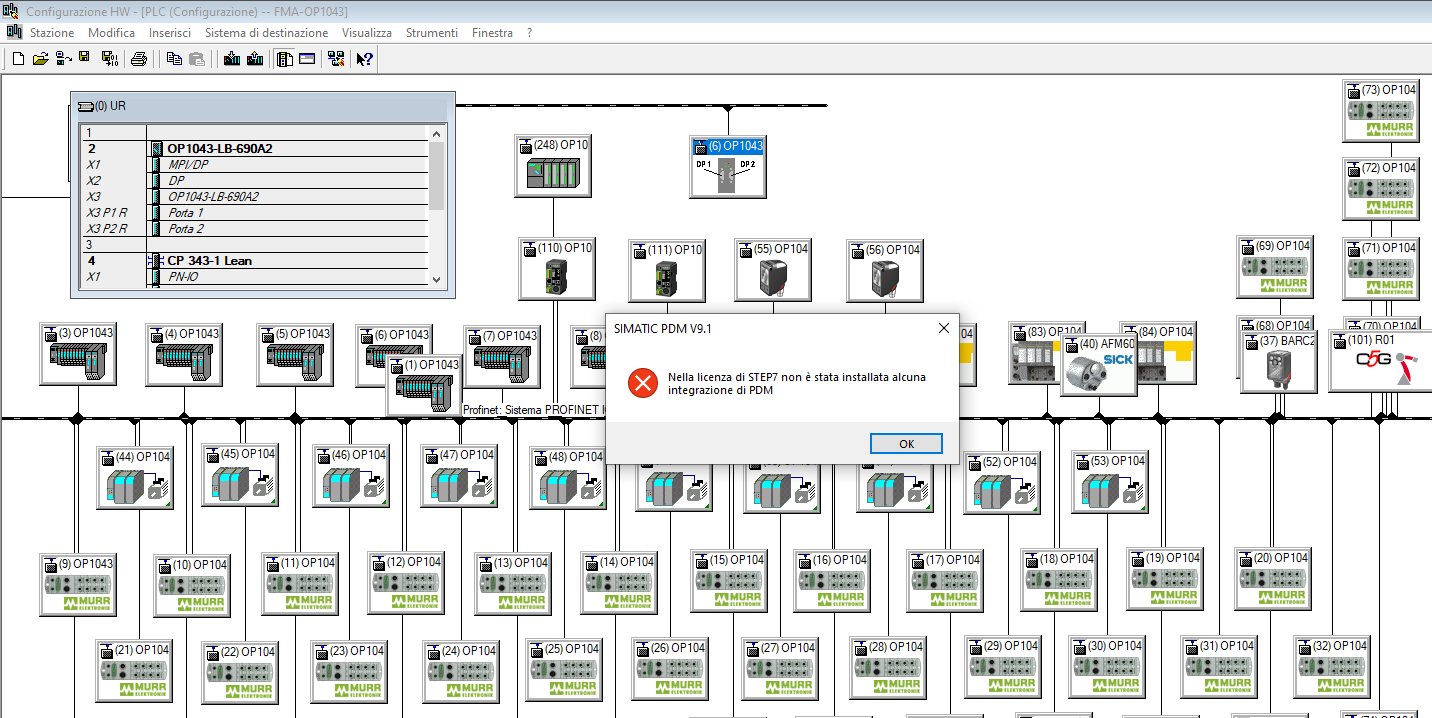1432x718 pixels.
Task: Select the (7) OP1043 I/O station
Action: pyautogui.click(x=501, y=357)
